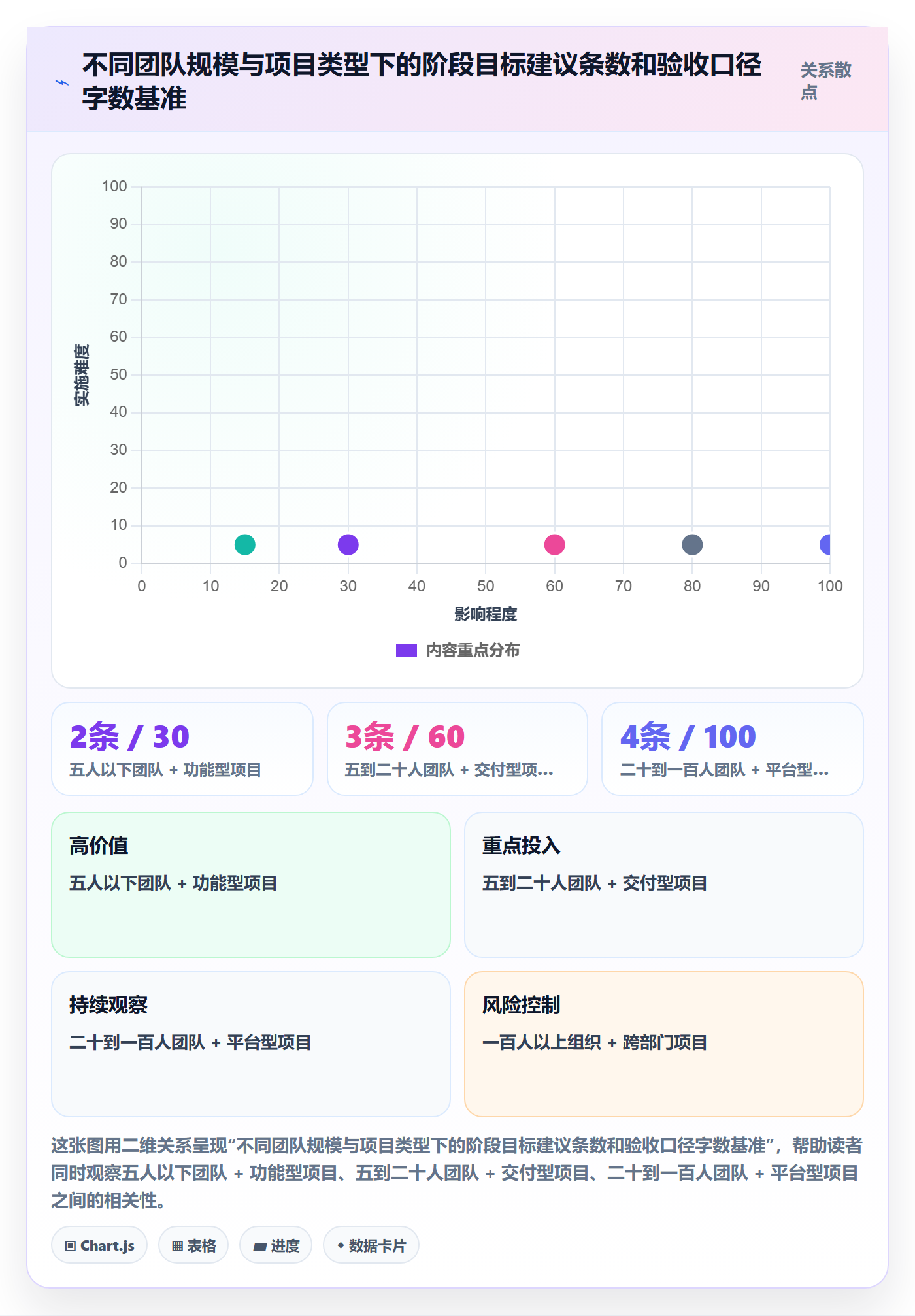This screenshot has width=915, height=1316.
Task: Open the 3条 / 60 stat card
Action: 457,749
